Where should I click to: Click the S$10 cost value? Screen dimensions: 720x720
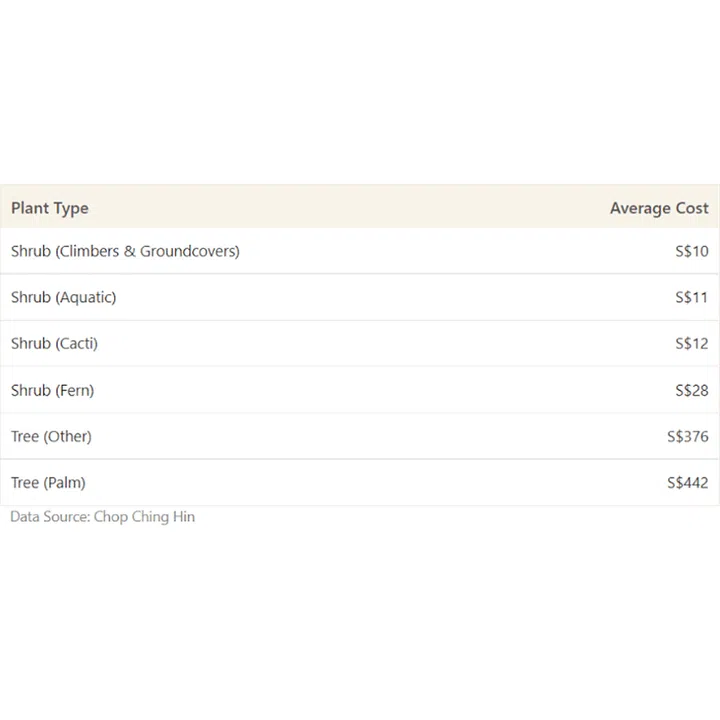[x=691, y=251]
